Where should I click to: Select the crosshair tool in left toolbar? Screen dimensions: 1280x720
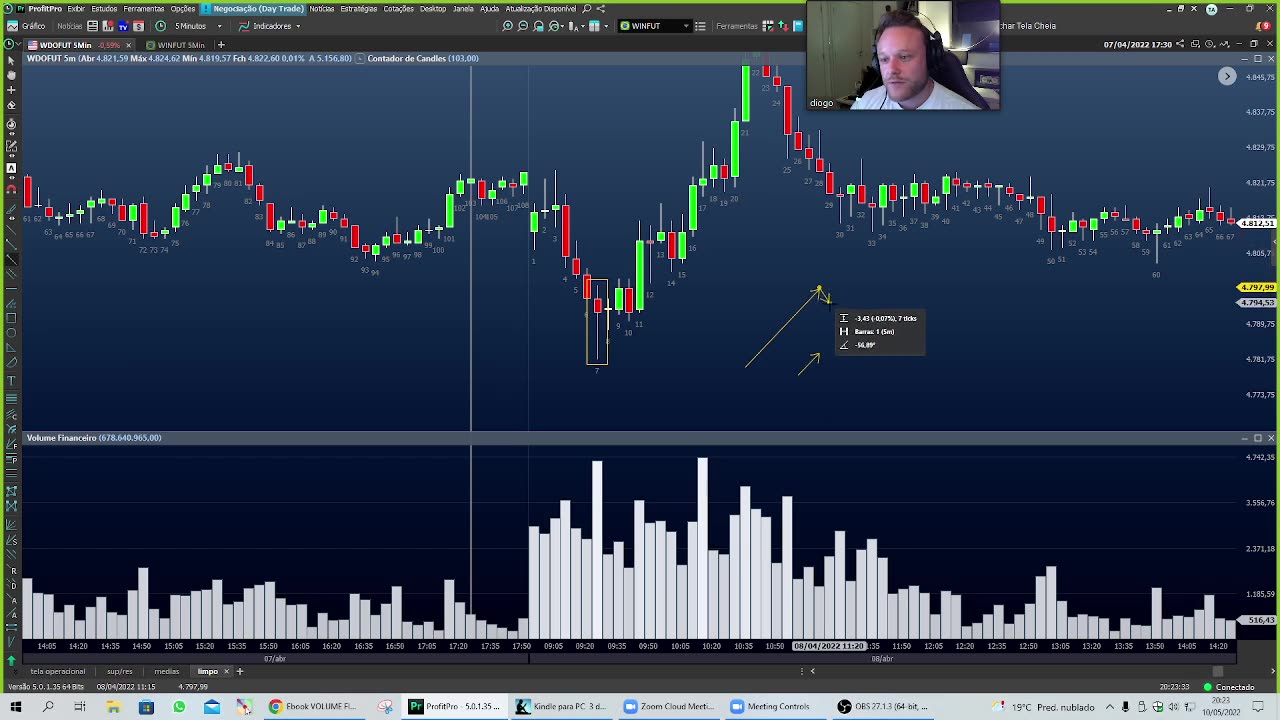[11, 90]
